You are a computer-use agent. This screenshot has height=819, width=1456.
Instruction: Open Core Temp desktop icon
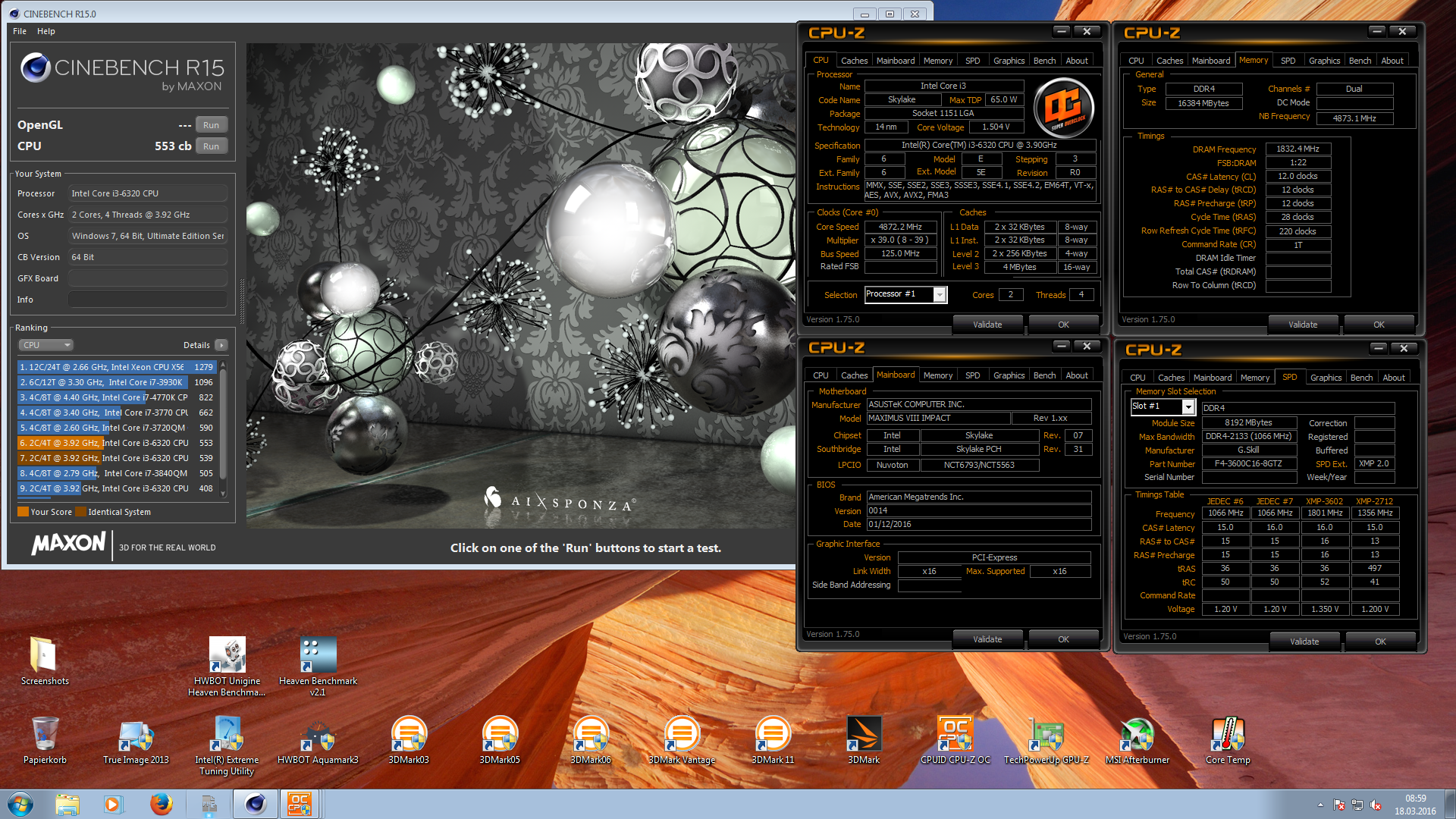tap(1228, 740)
